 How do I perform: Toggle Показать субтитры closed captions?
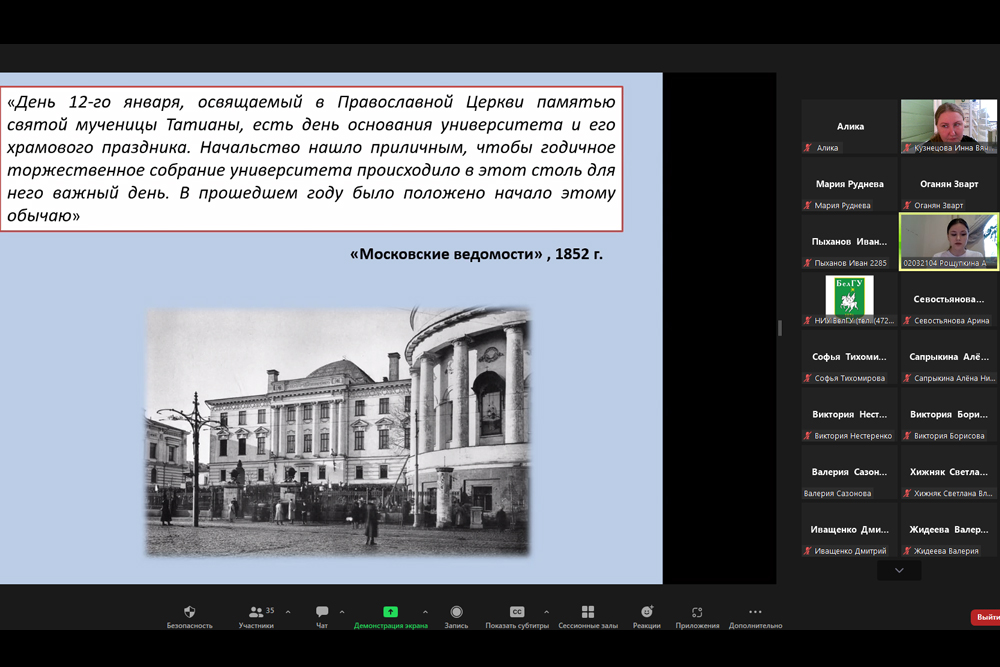(x=517, y=612)
